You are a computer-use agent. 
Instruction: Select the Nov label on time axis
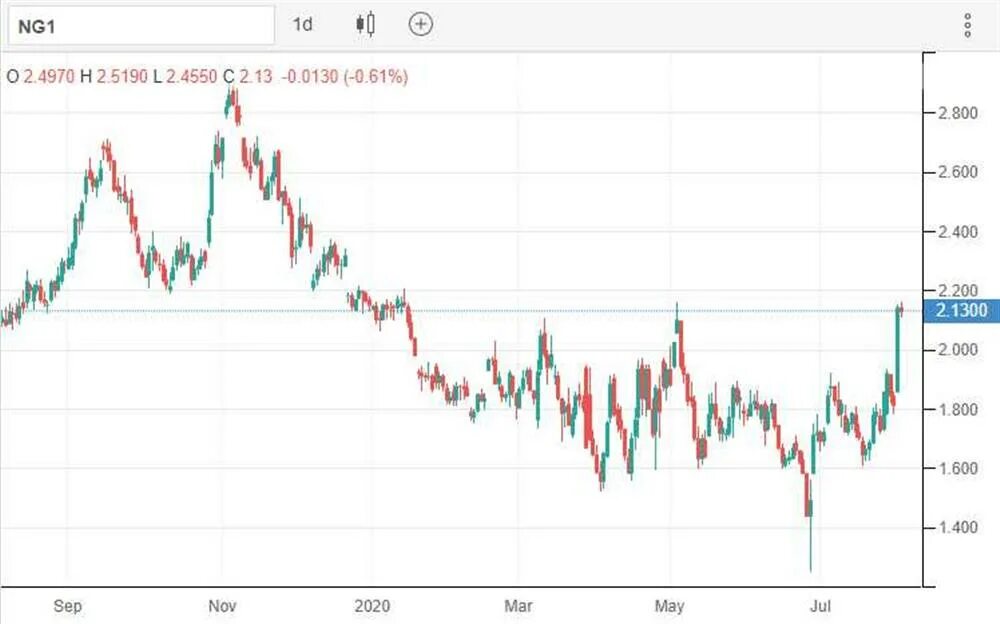click(222, 605)
